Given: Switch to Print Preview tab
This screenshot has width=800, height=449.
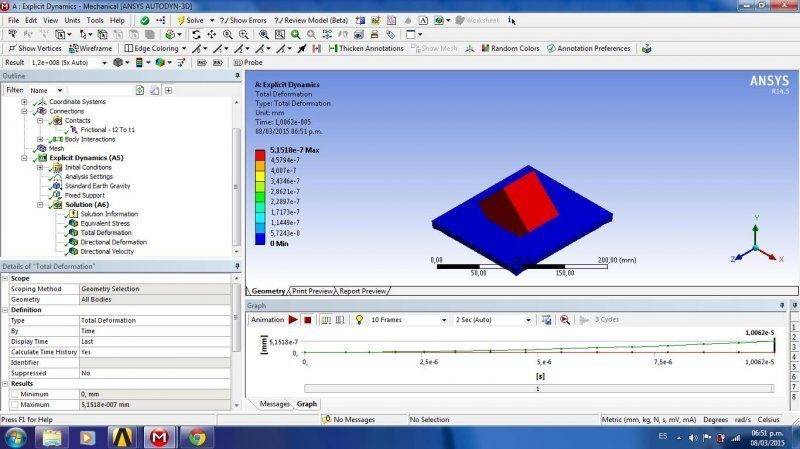Looking at the screenshot, I should pos(312,291).
